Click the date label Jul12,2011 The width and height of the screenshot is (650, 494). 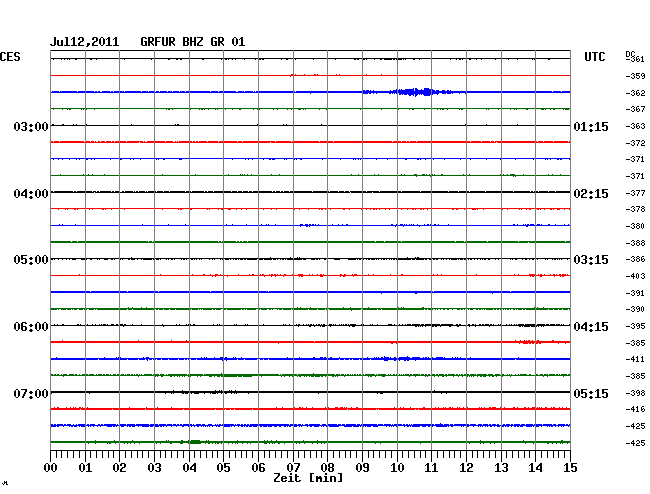click(84, 42)
